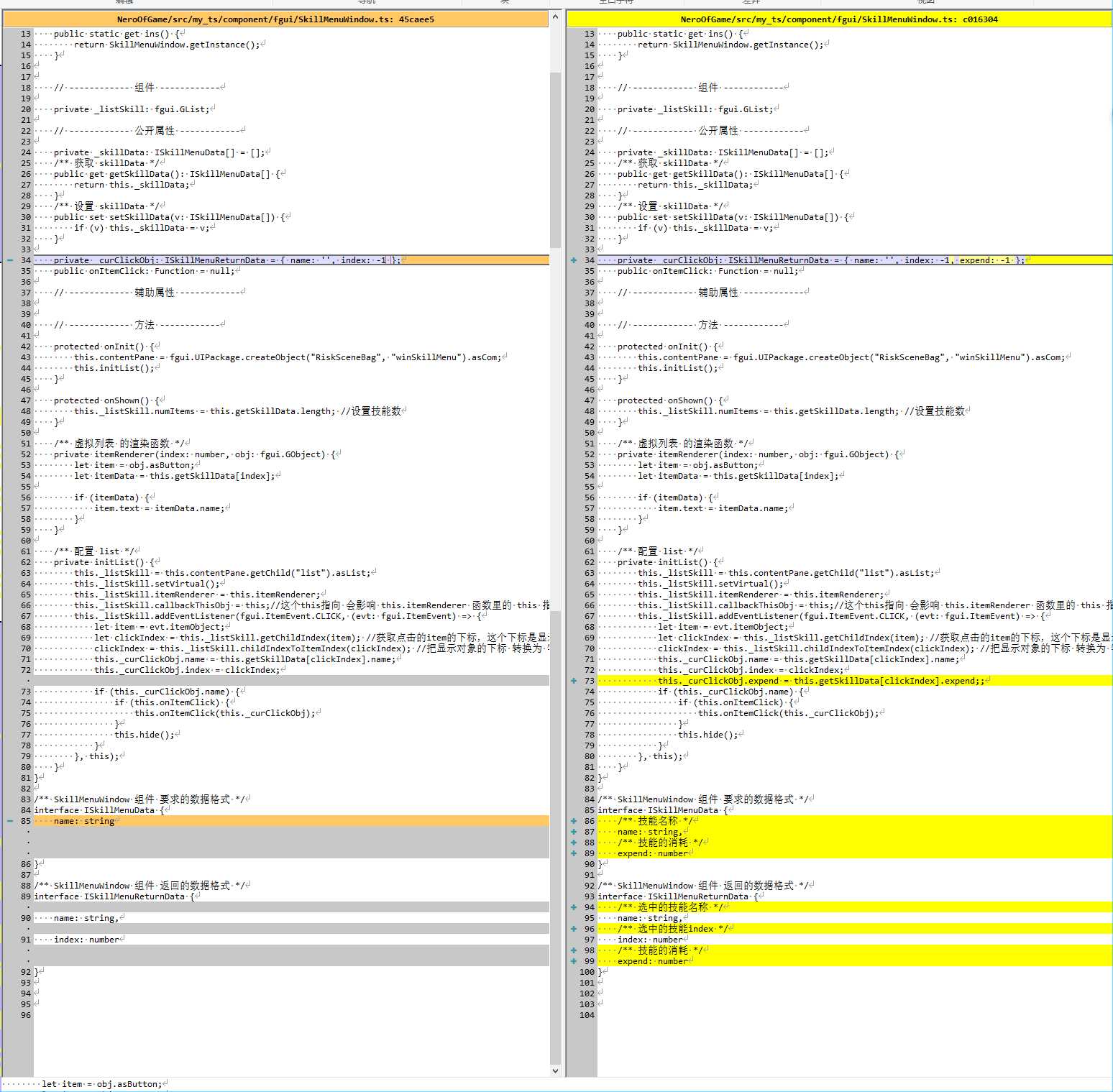1113x1092 pixels.
Task: Click the minus marker beside left line 85
Action: click(x=10, y=821)
